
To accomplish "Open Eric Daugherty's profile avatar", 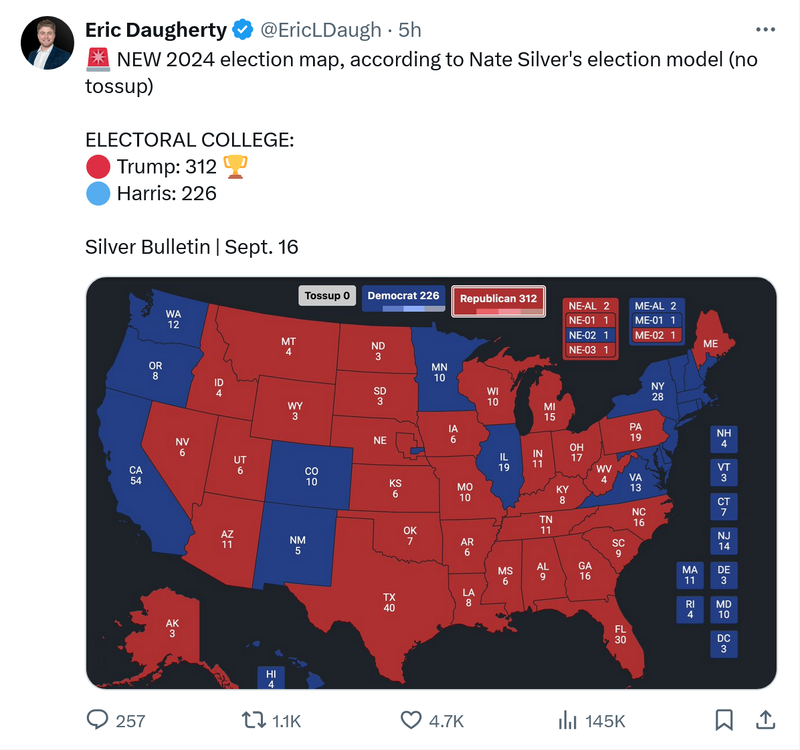I will click(x=47, y=43).
